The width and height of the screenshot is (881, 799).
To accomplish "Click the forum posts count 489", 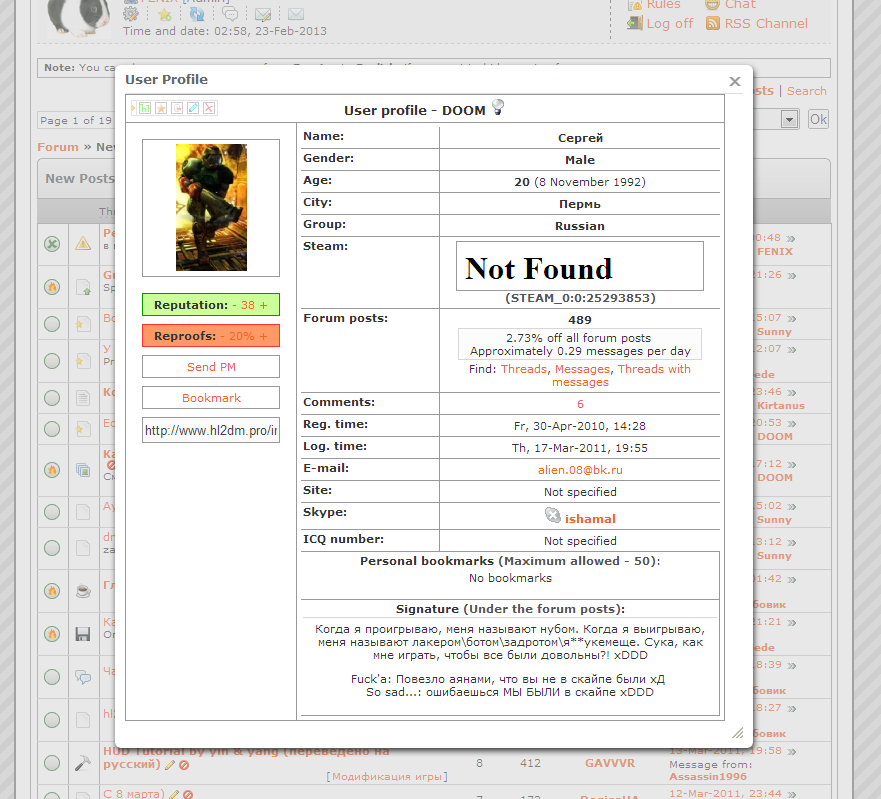I will coord(580,320).
